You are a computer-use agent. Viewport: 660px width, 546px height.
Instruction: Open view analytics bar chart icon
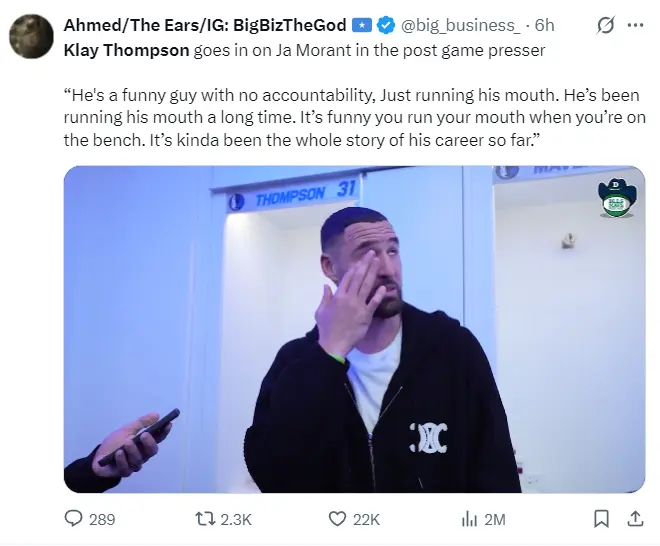[x=467, y=519]
